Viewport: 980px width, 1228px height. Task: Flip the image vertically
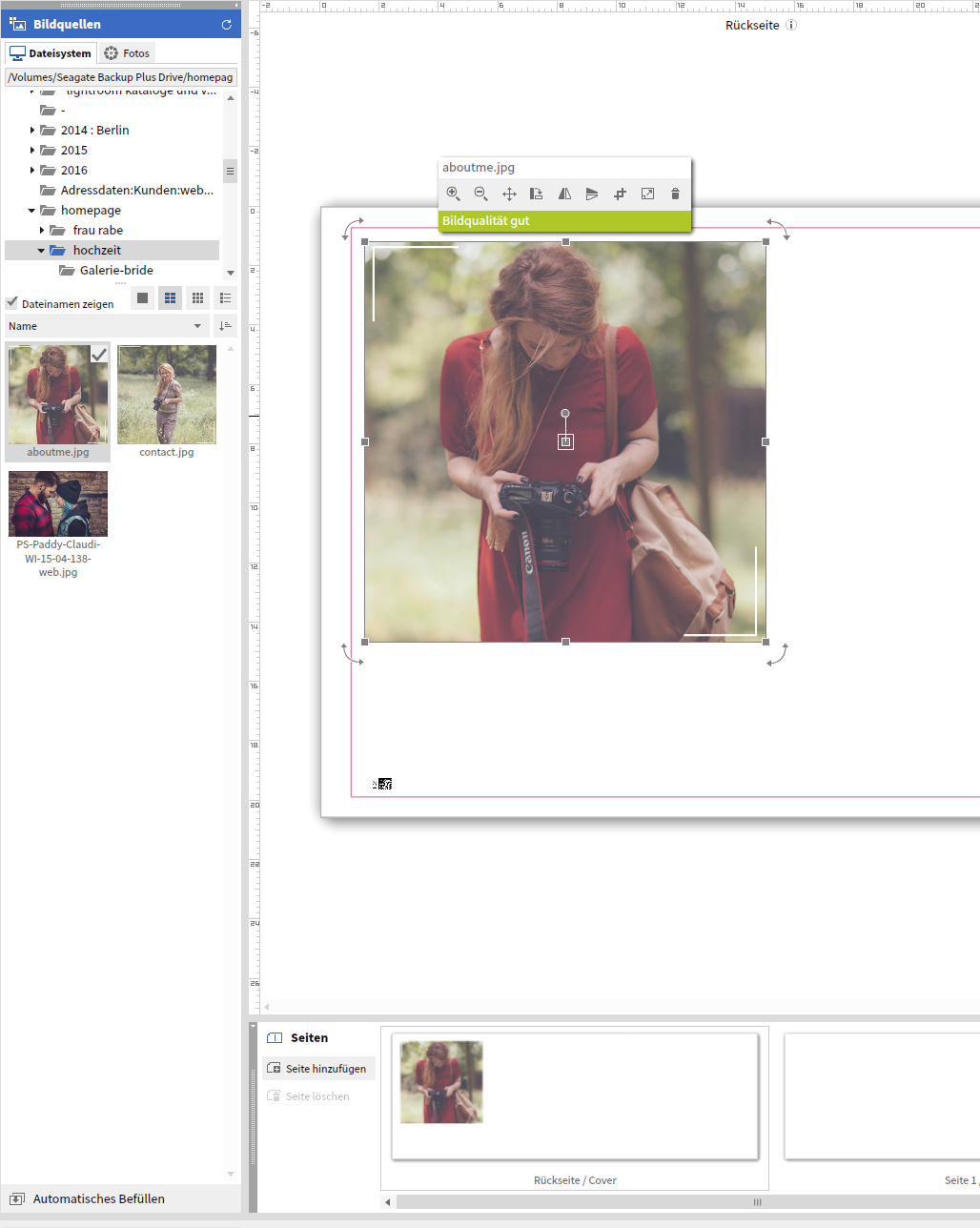(x=592, y=194)
